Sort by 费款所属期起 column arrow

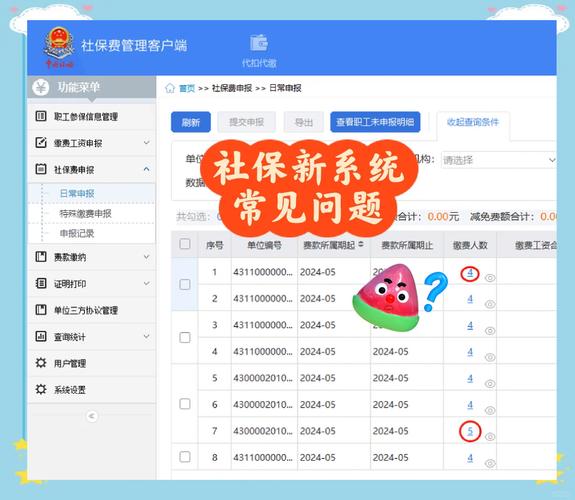click(361, 244)
